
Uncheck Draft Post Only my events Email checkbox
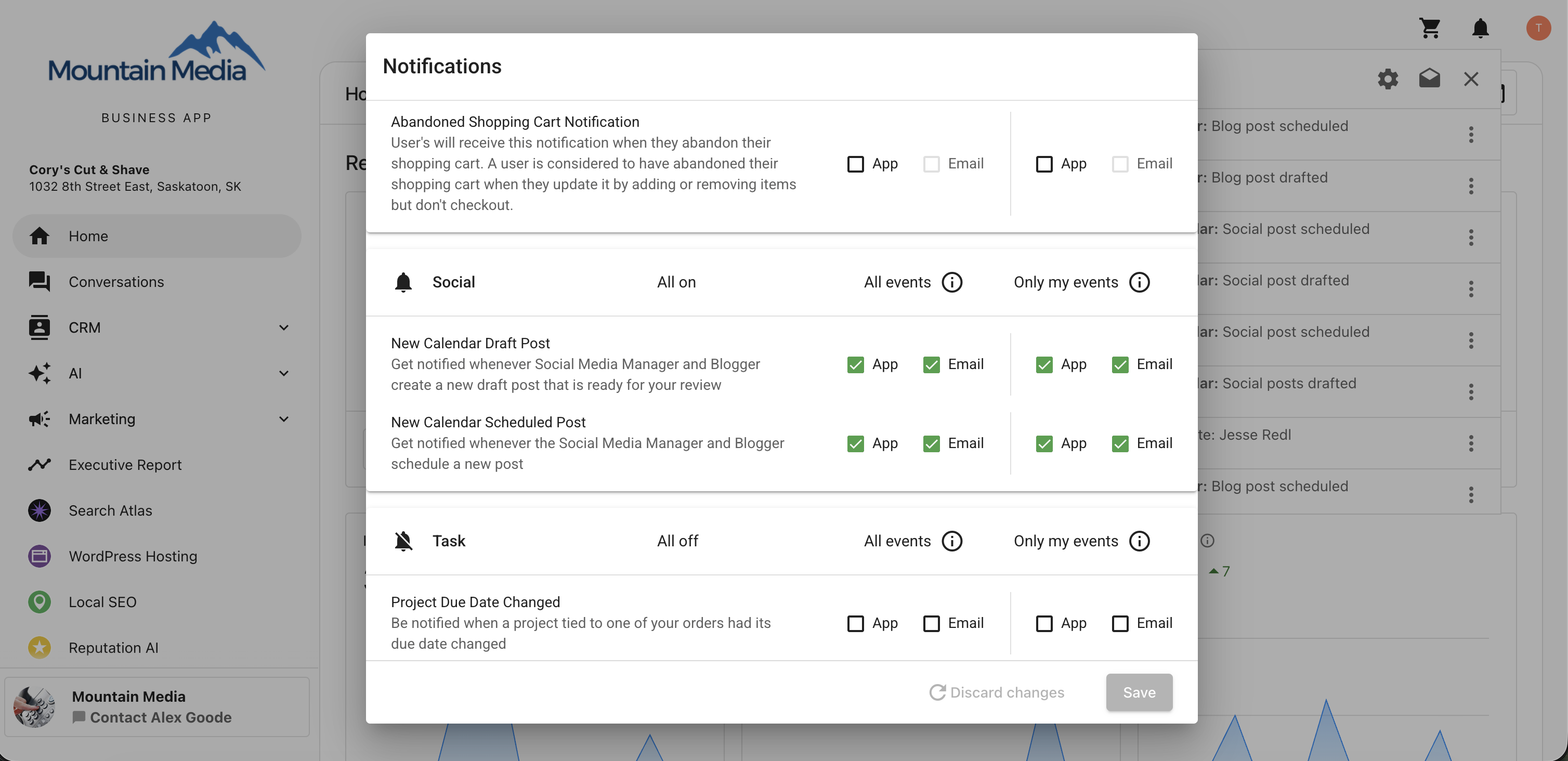pyautogui.click(x=1120, y=364)
